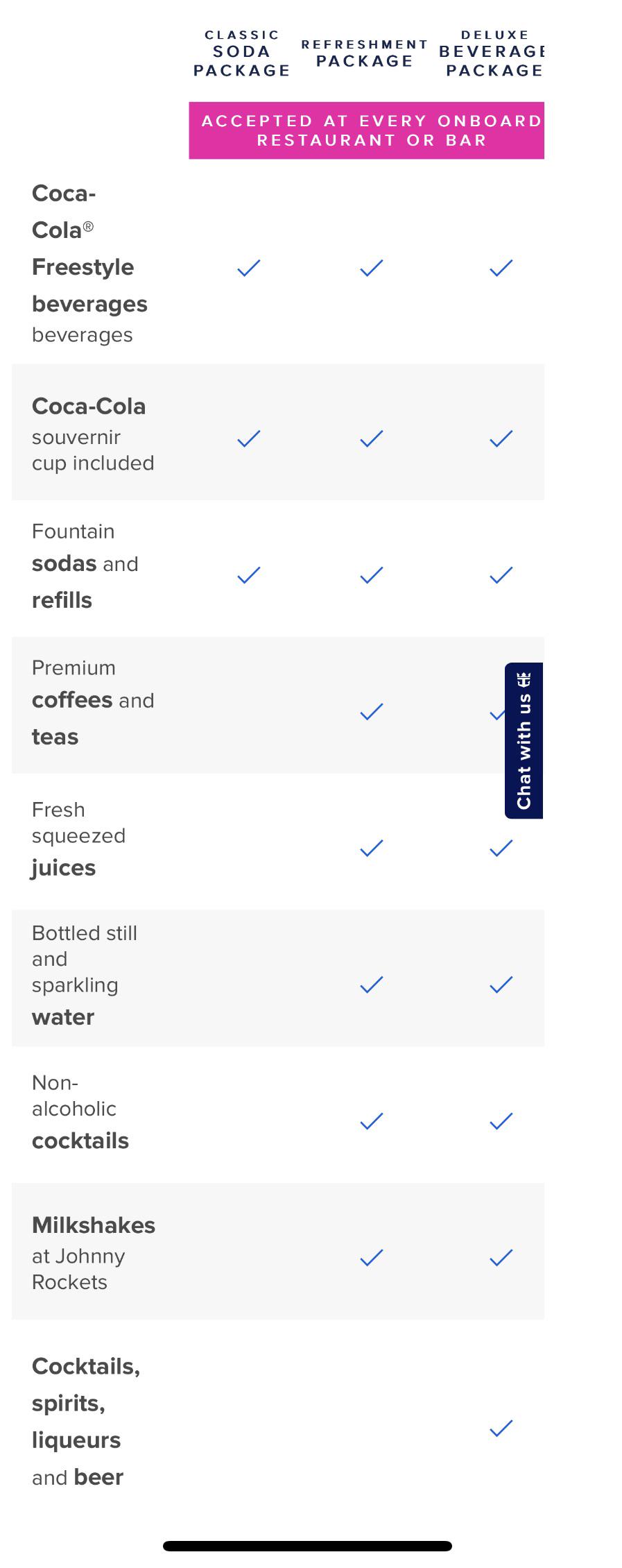Click the Coca-Cola Freestyle checkmark under Classic Soda Package
The image size is (622, 1568).
tap(248, 268)
